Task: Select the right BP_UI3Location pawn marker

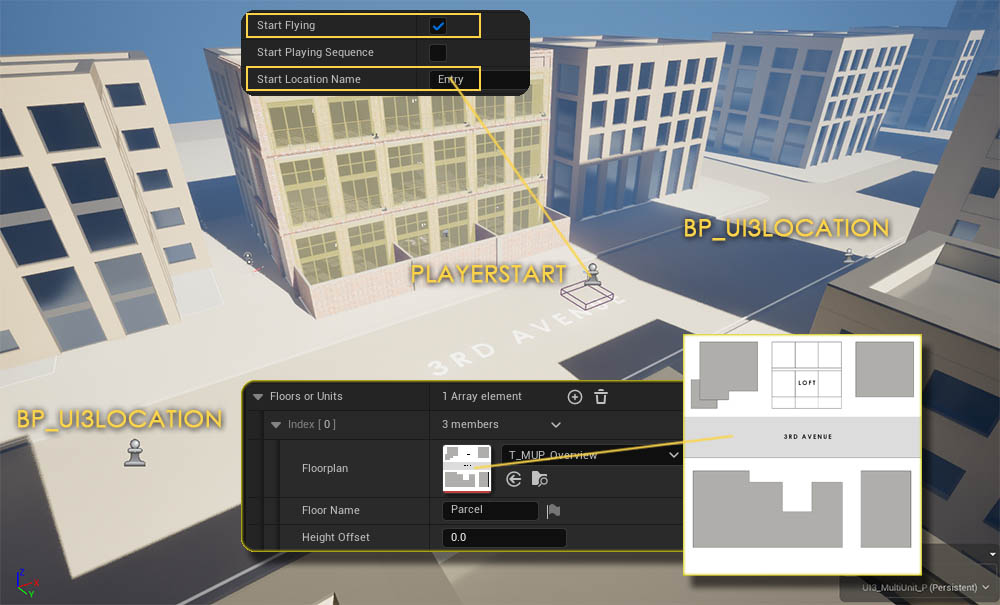Action: pyautogui.click(x=849, y=254)
